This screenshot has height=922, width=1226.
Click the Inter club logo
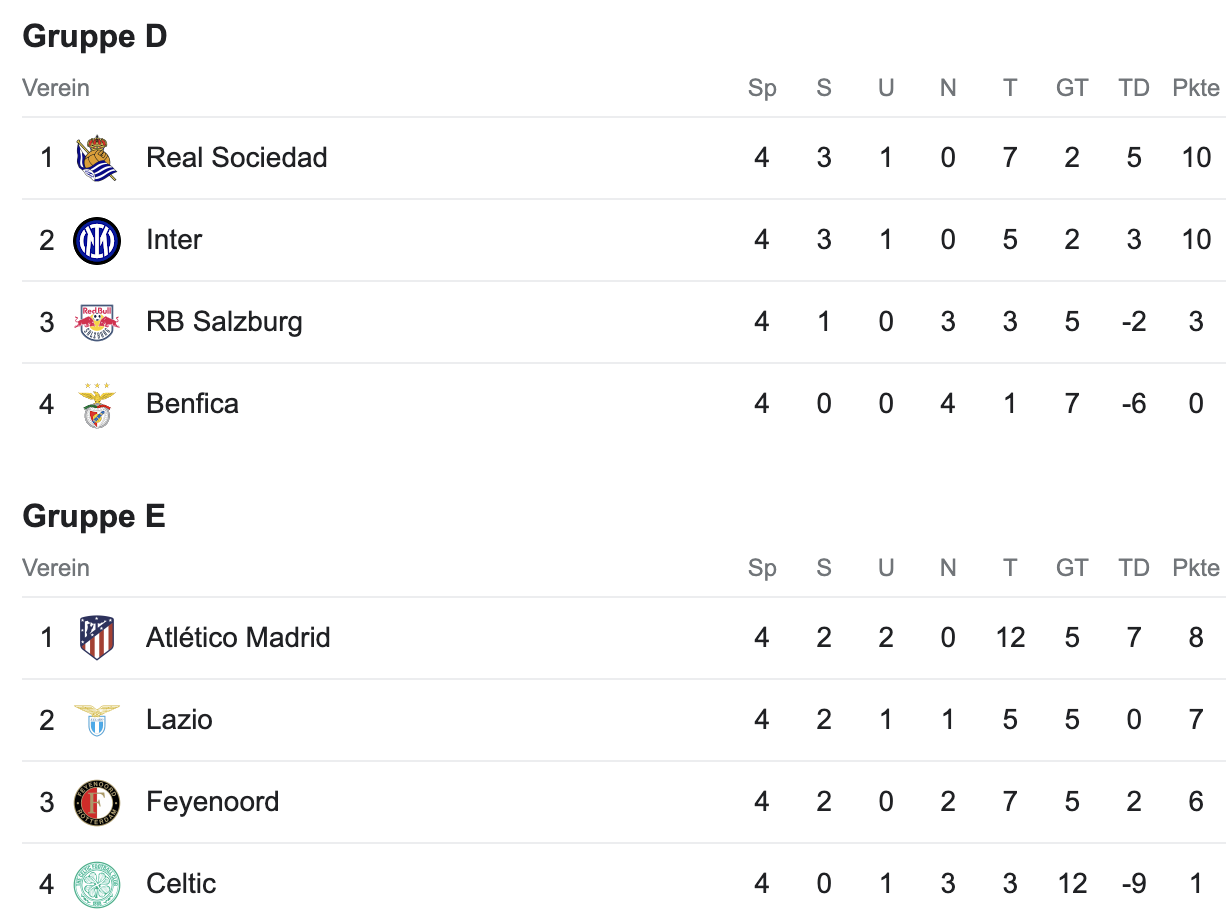[97, 240]
